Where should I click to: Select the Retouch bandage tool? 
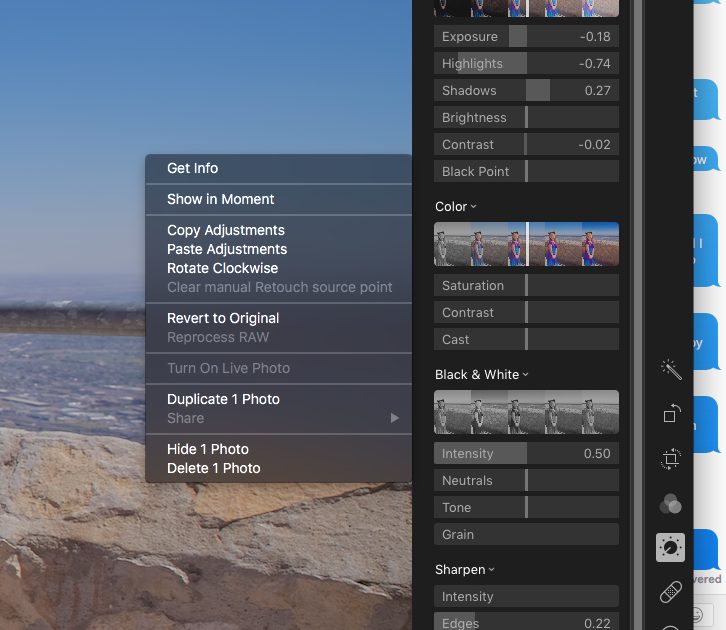click(670, 592)
